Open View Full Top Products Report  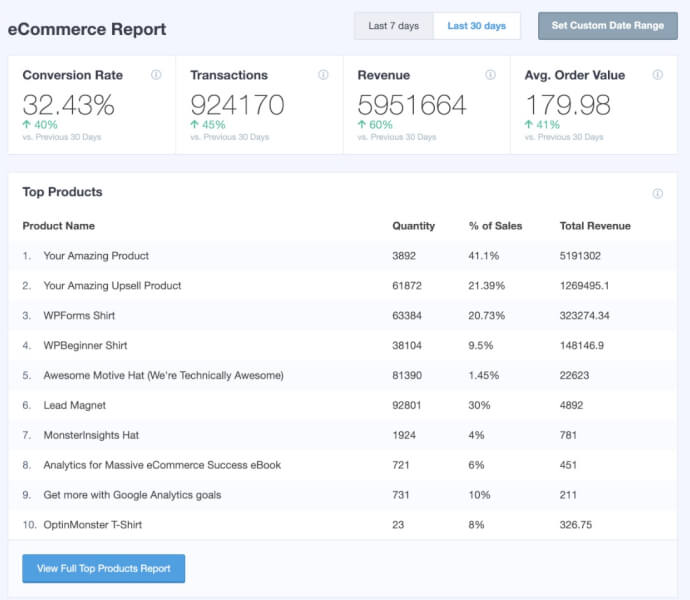(104, 568)
